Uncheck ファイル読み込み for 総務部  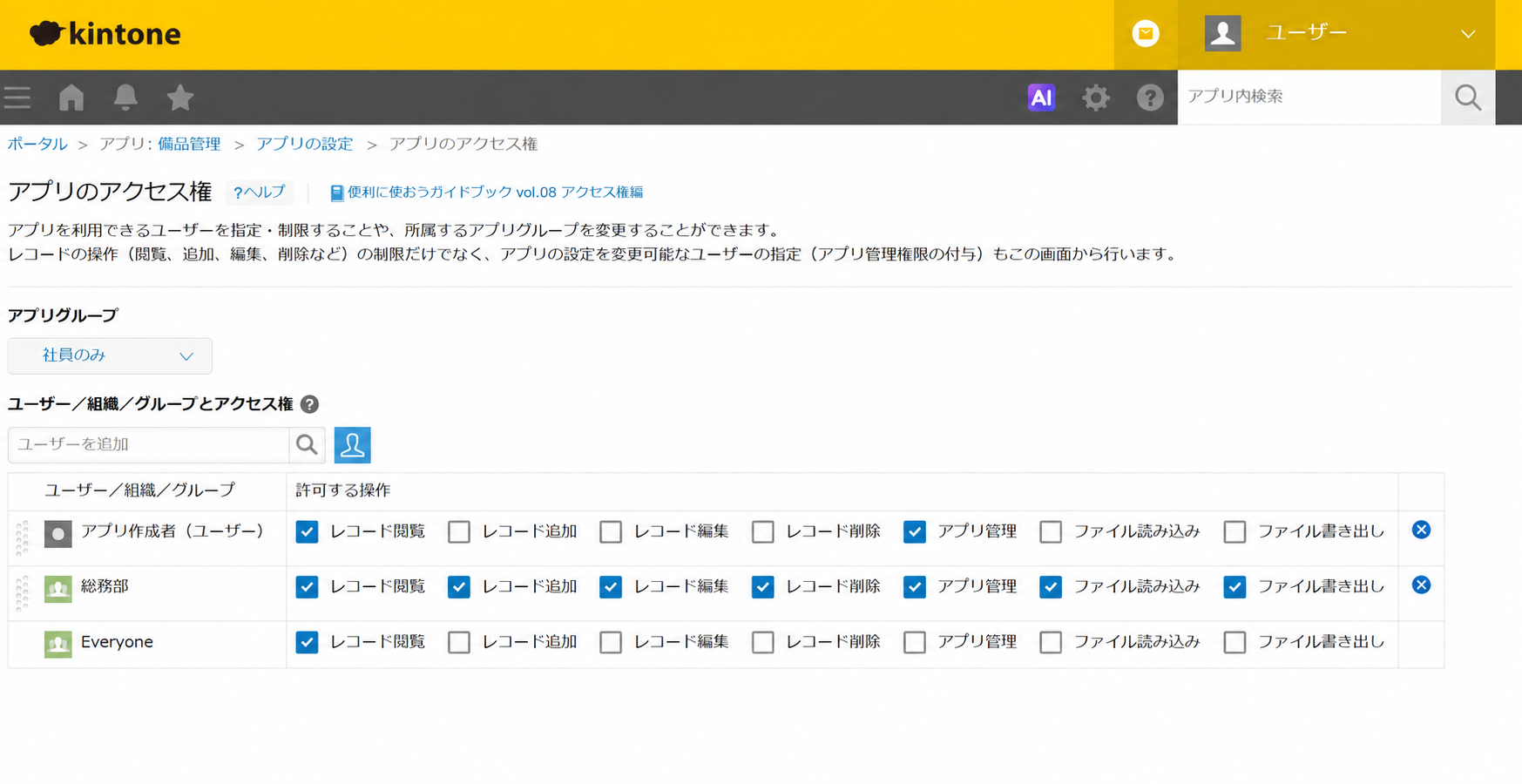click(1051, 587)
